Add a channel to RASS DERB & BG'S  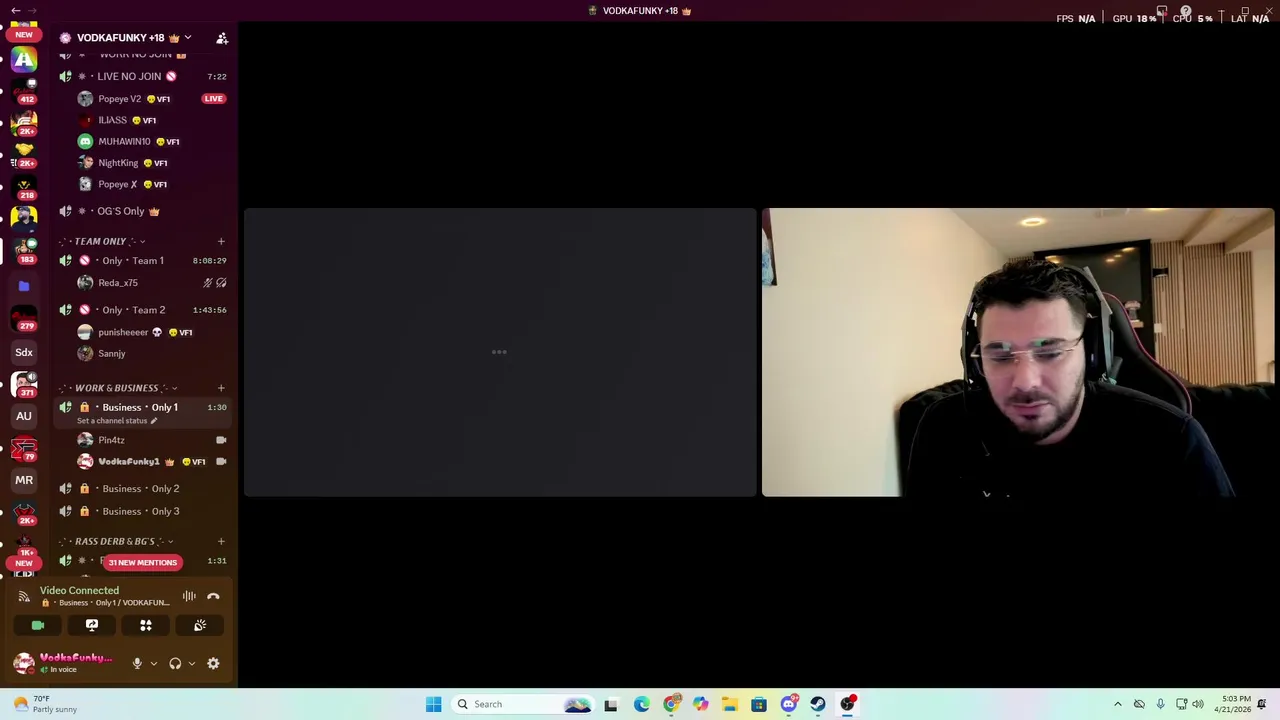[x=221, y=541]
